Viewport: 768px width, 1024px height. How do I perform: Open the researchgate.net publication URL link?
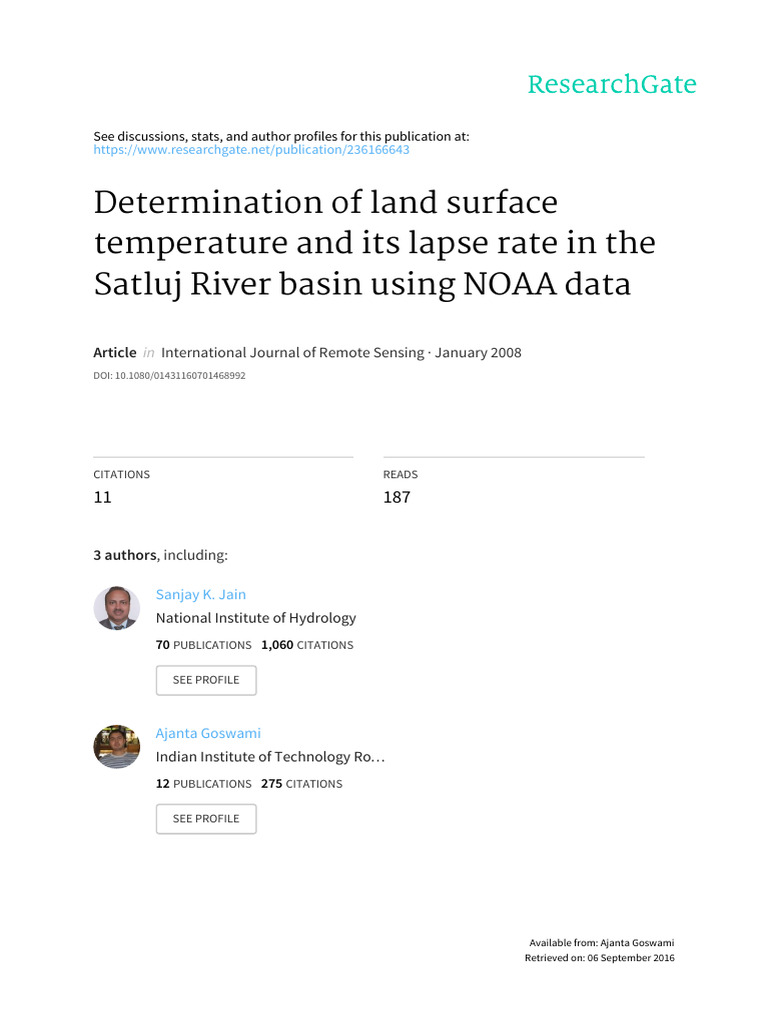(x=251, y=150)
